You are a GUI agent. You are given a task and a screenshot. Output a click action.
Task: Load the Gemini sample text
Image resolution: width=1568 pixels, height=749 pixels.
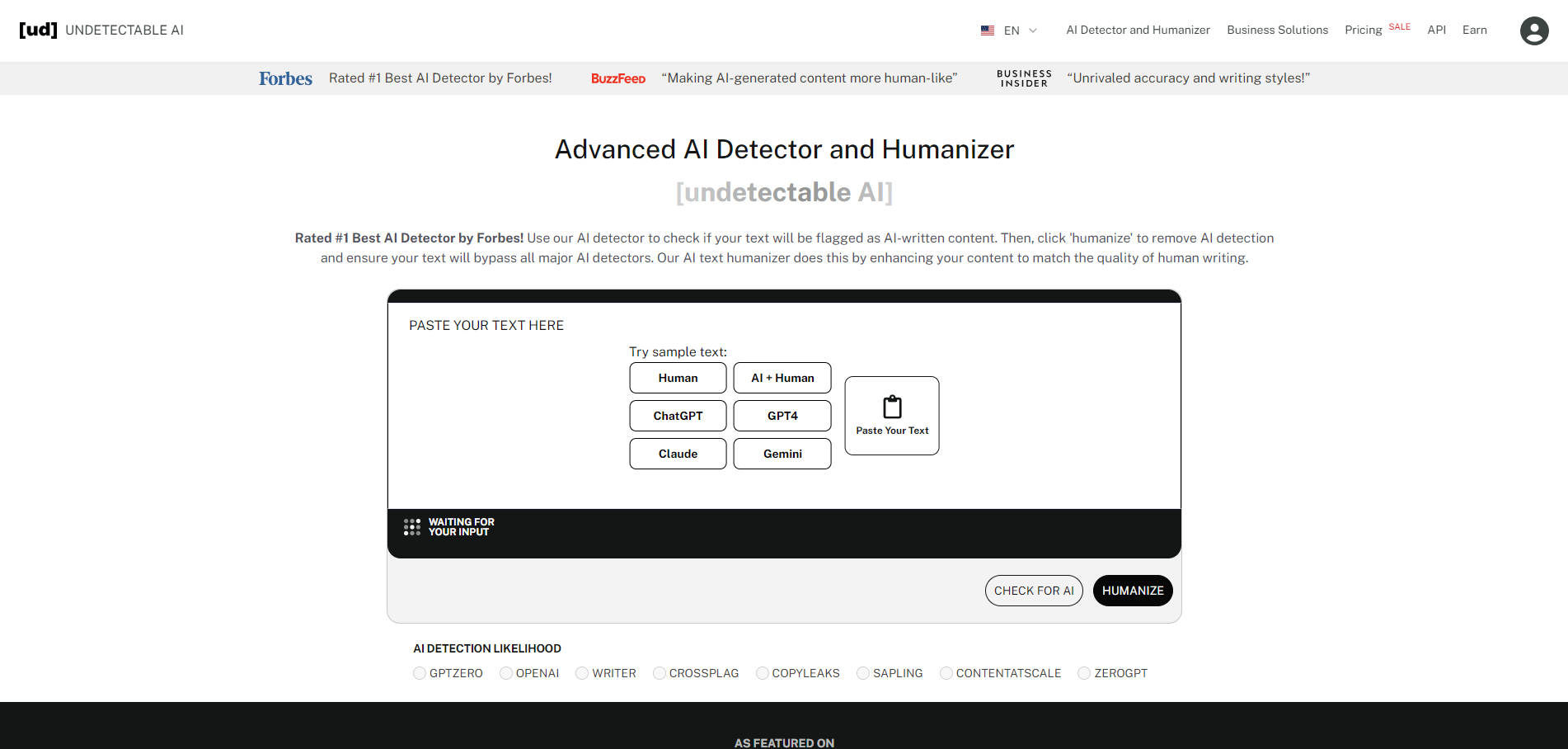tap(782, 454)
